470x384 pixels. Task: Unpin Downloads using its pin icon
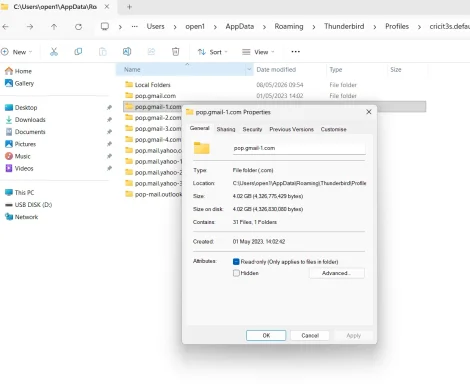pyautogui.click(x=109, y=120)
